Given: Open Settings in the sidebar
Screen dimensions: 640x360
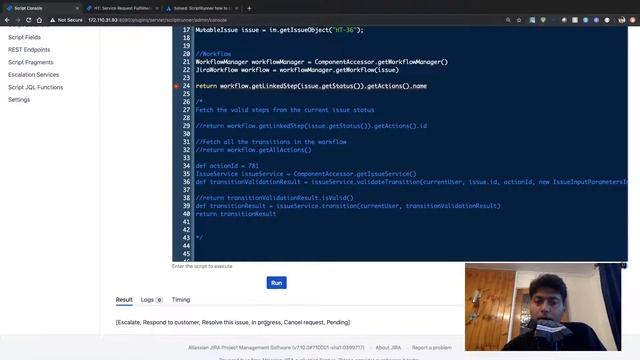Looking at the screenshot, I should (19, 100).
